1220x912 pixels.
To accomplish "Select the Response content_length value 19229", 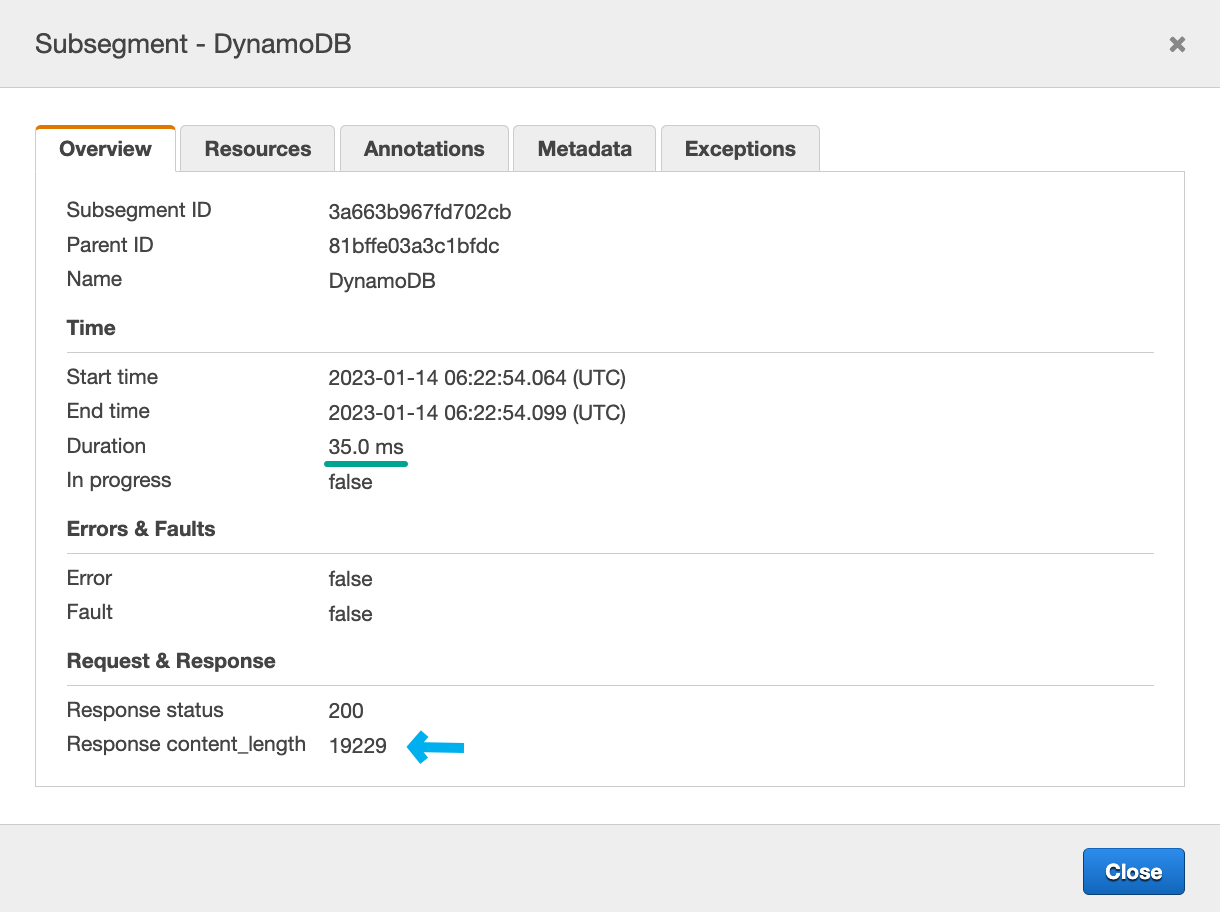I will (357, 745).
